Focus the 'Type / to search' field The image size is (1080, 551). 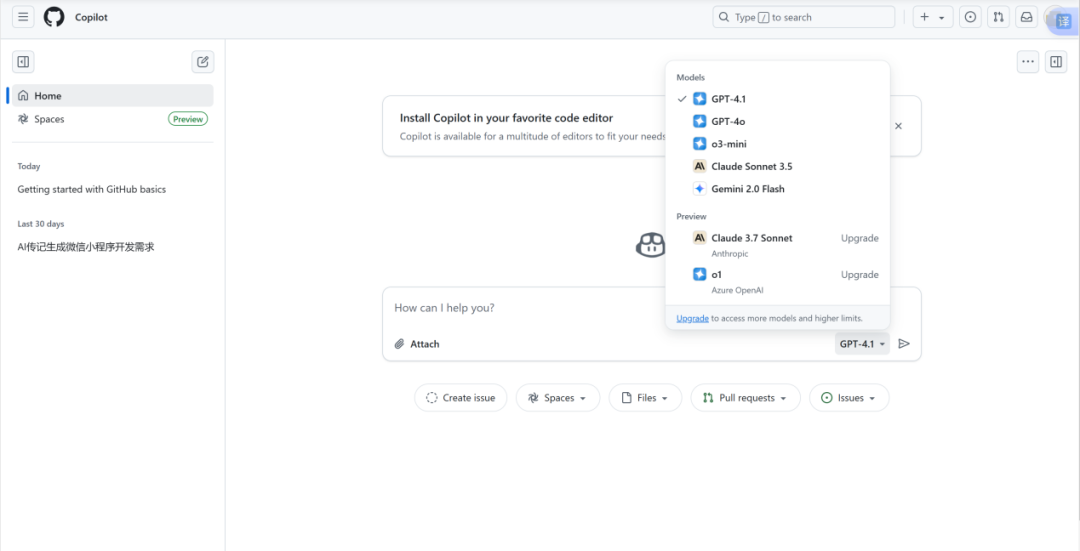(803, 17)
